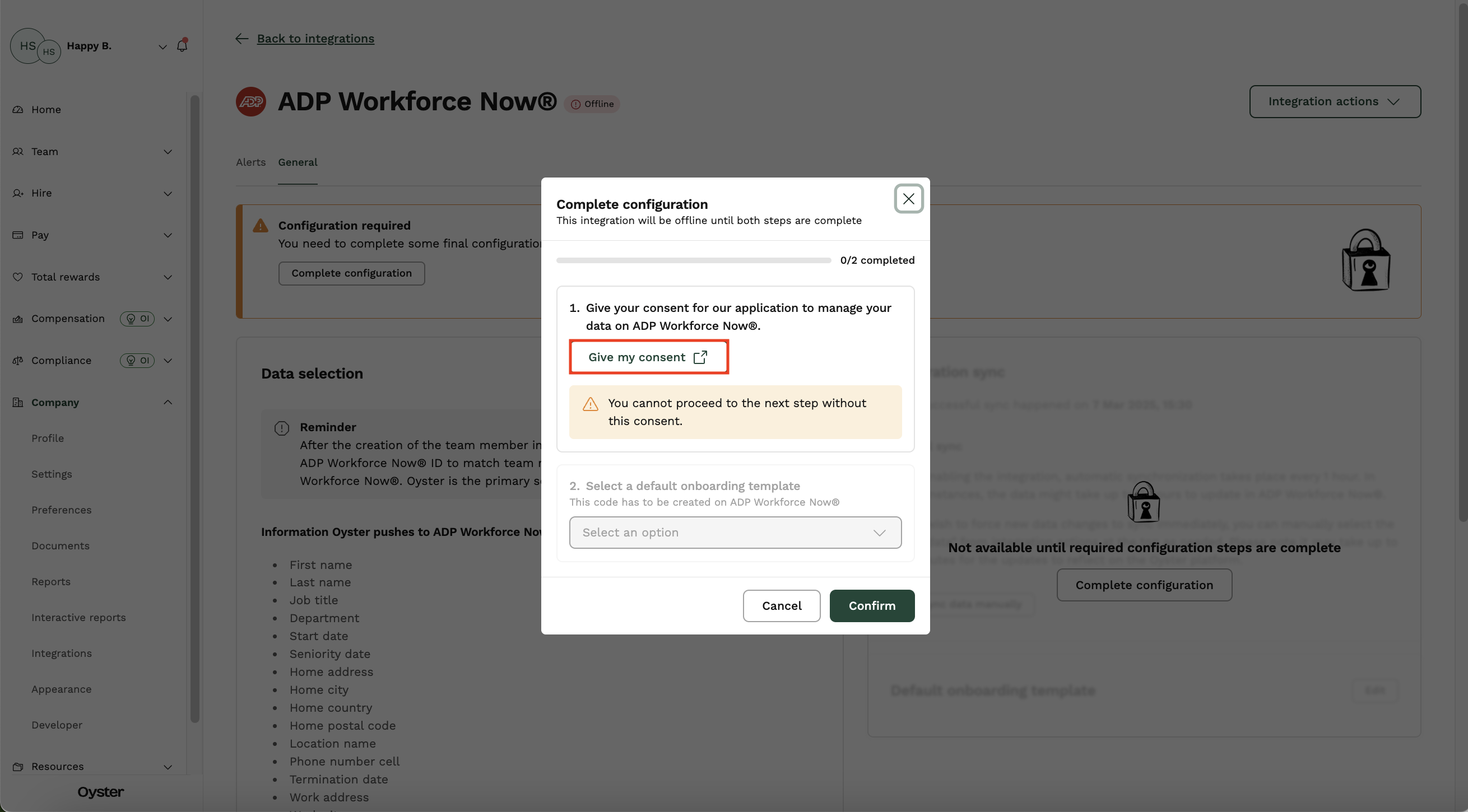Click the 0/2 completed progress bar
Image resolution: width=1468 pixels, height=812 pixels.
693,260
